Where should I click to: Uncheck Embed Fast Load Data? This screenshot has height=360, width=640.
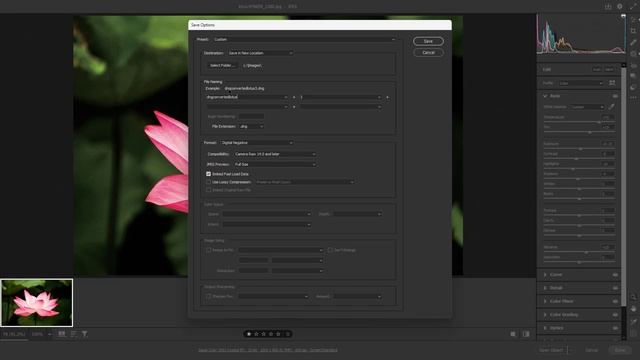pyautogui.click(x=209, y=174)
